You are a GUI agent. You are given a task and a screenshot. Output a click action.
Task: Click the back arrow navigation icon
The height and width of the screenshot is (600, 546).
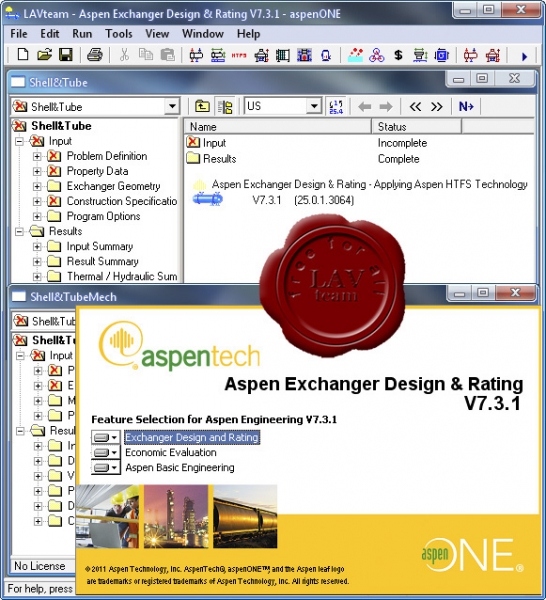[365, 106]
